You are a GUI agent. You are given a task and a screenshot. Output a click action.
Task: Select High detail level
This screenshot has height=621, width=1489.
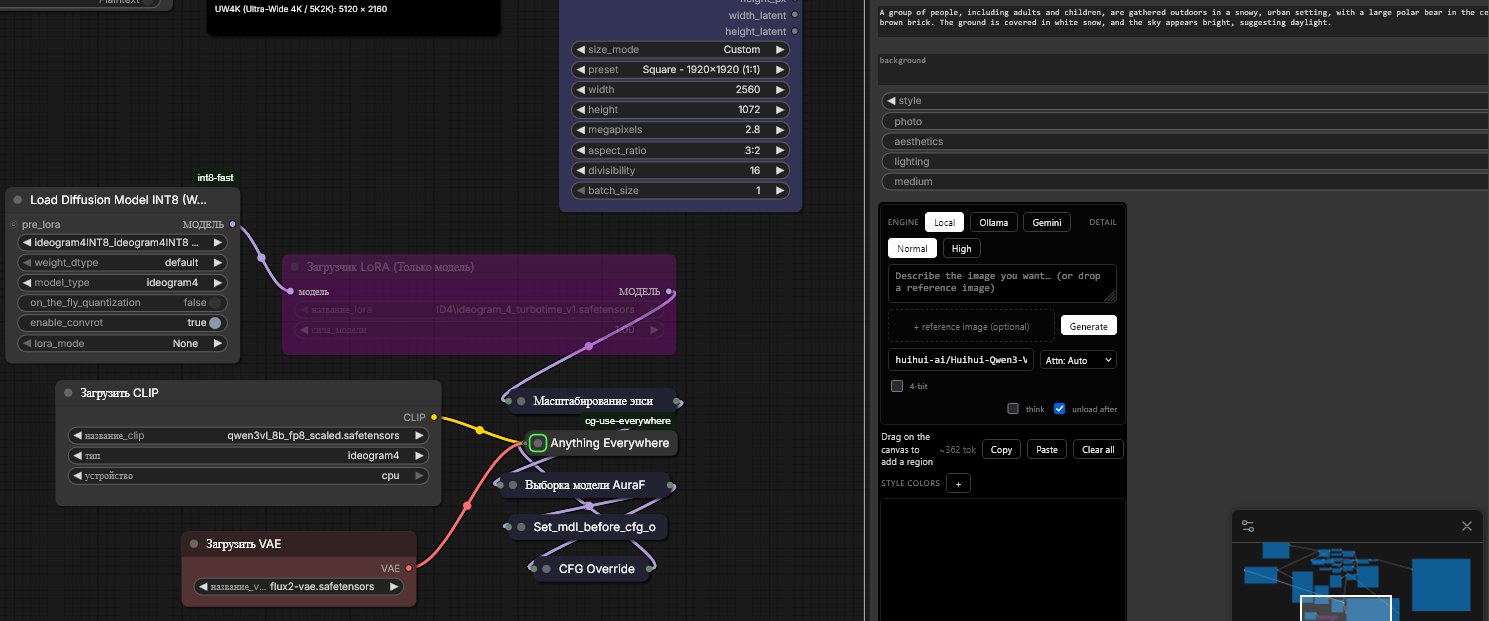tap(961, 248)
